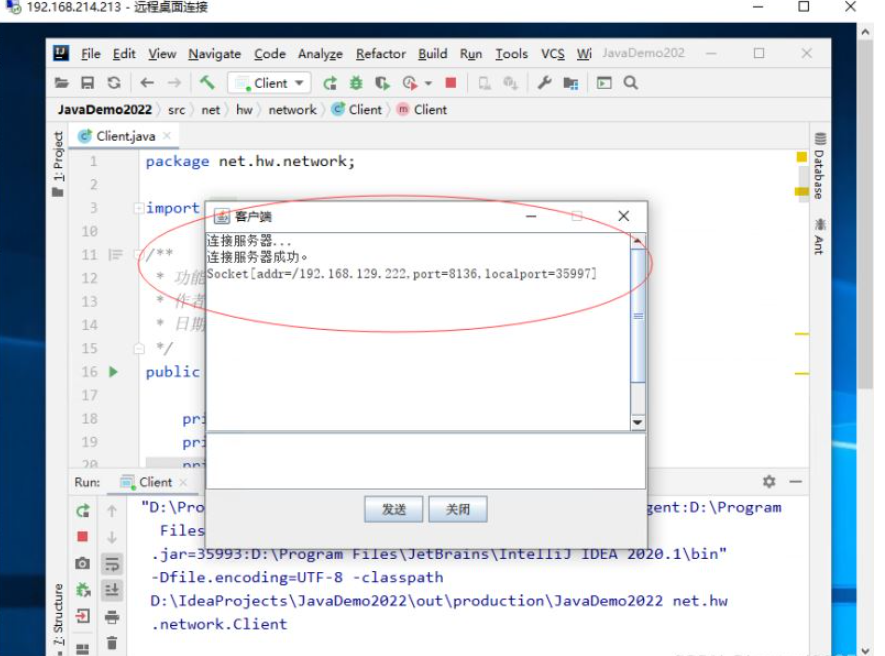Viewport: 885px width, 656px height.
Task: Select the Client class breadcrumb
Action: pyautogui.click(x=357, y=110)
